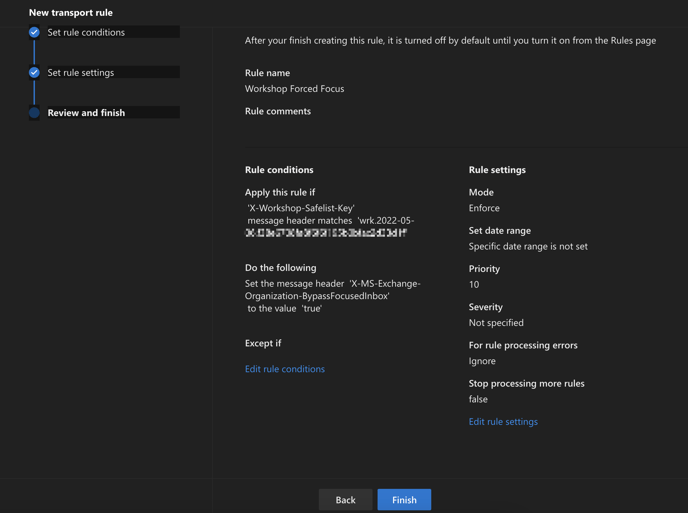
Task: Click the Enforce mode value
Action: pos(484,208)
